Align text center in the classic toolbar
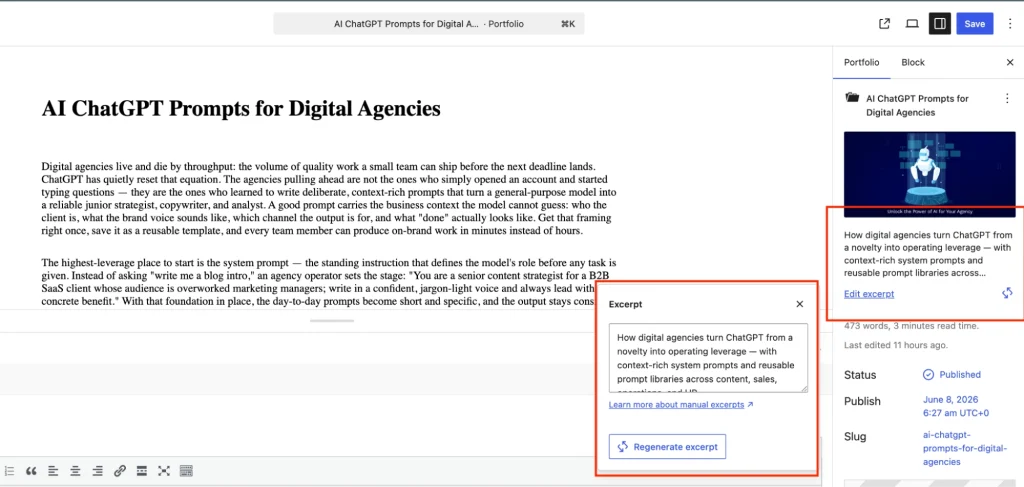1024x487 pixels. coord(76,471)
